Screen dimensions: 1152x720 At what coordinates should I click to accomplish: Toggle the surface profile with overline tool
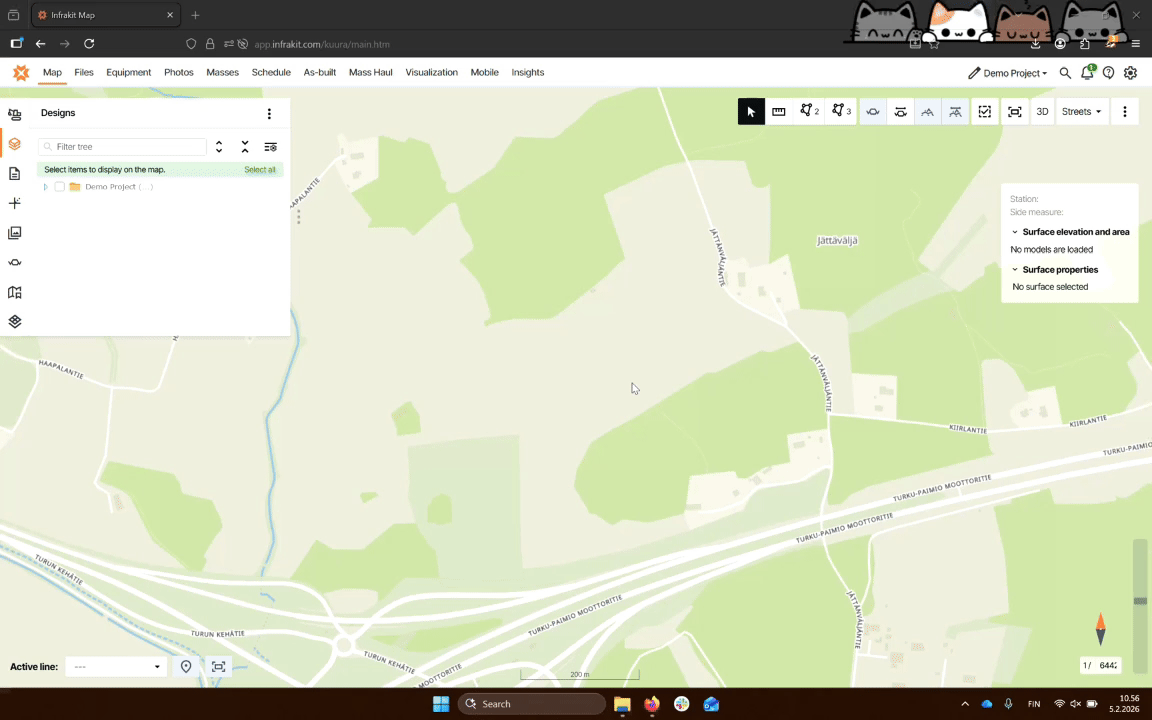(x=955, y=112)
